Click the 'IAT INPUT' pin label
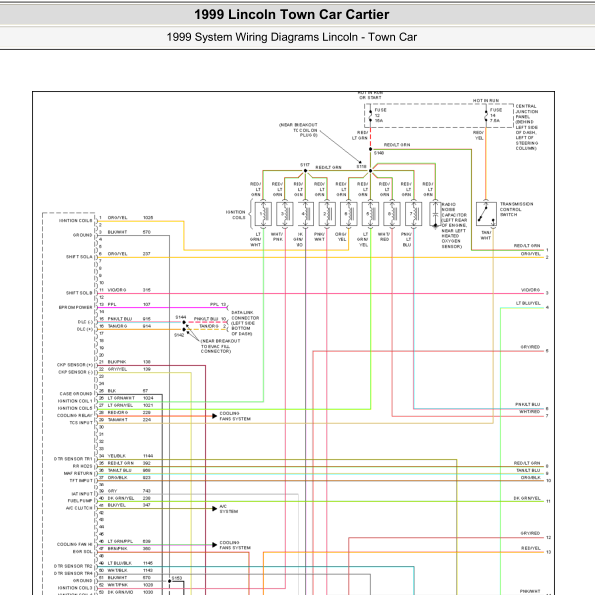The height and width of the screenshot is (595, 595). pos(82,494)
